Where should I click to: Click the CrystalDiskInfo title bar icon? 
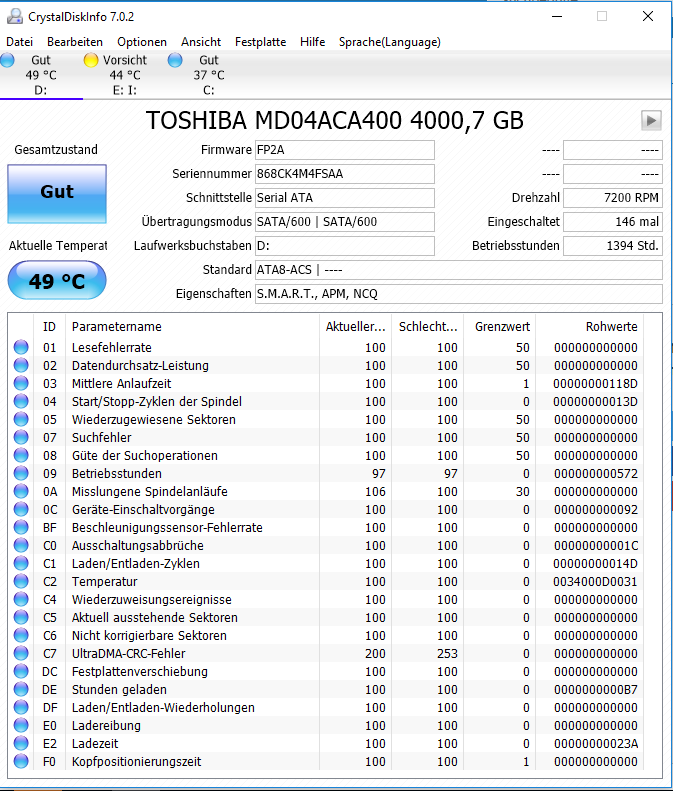point(15,17)
